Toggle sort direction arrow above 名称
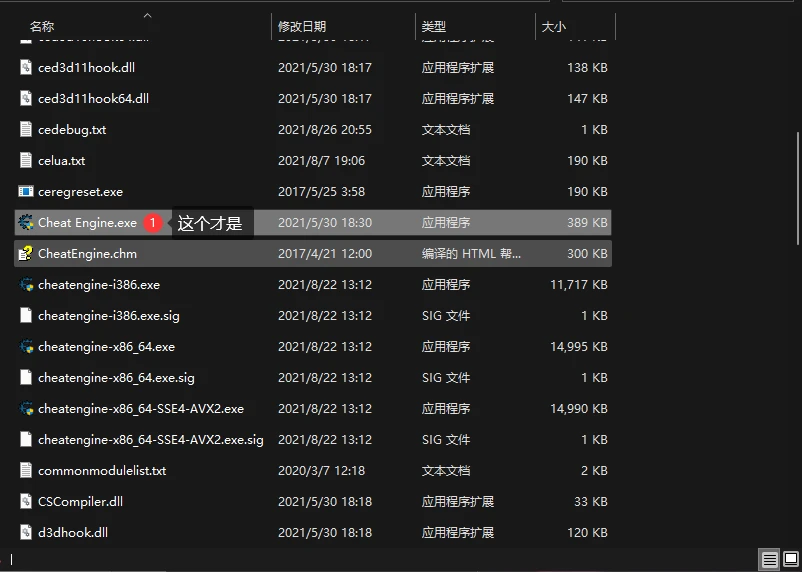This screenshot has width=802, height=572. click(147, 15)
